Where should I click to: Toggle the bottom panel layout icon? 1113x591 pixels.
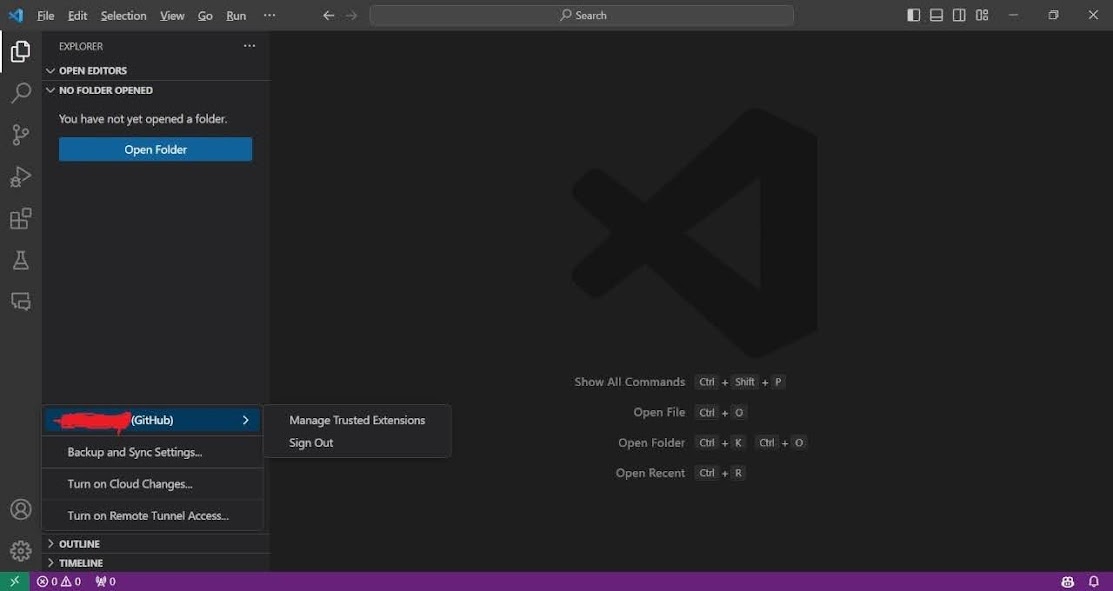click(x=936, y=15)
